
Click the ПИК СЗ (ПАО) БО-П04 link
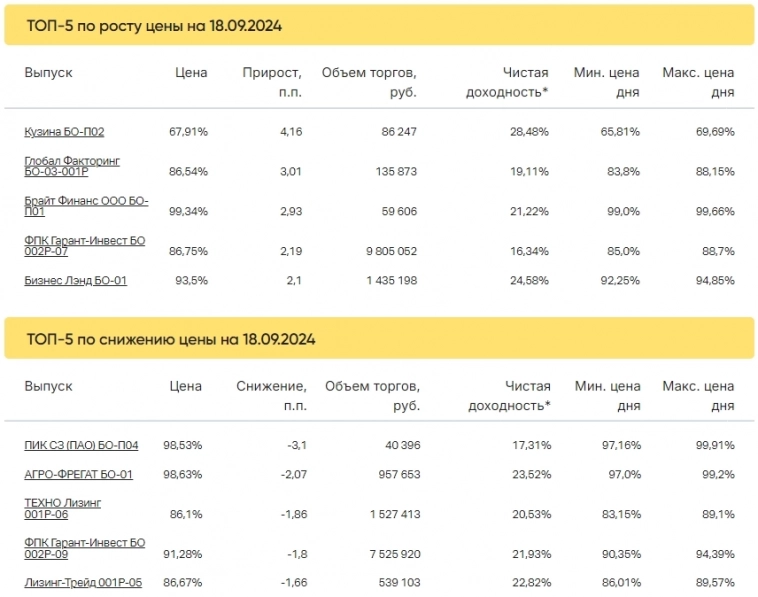pyautogui.click(x=81, y=444)
